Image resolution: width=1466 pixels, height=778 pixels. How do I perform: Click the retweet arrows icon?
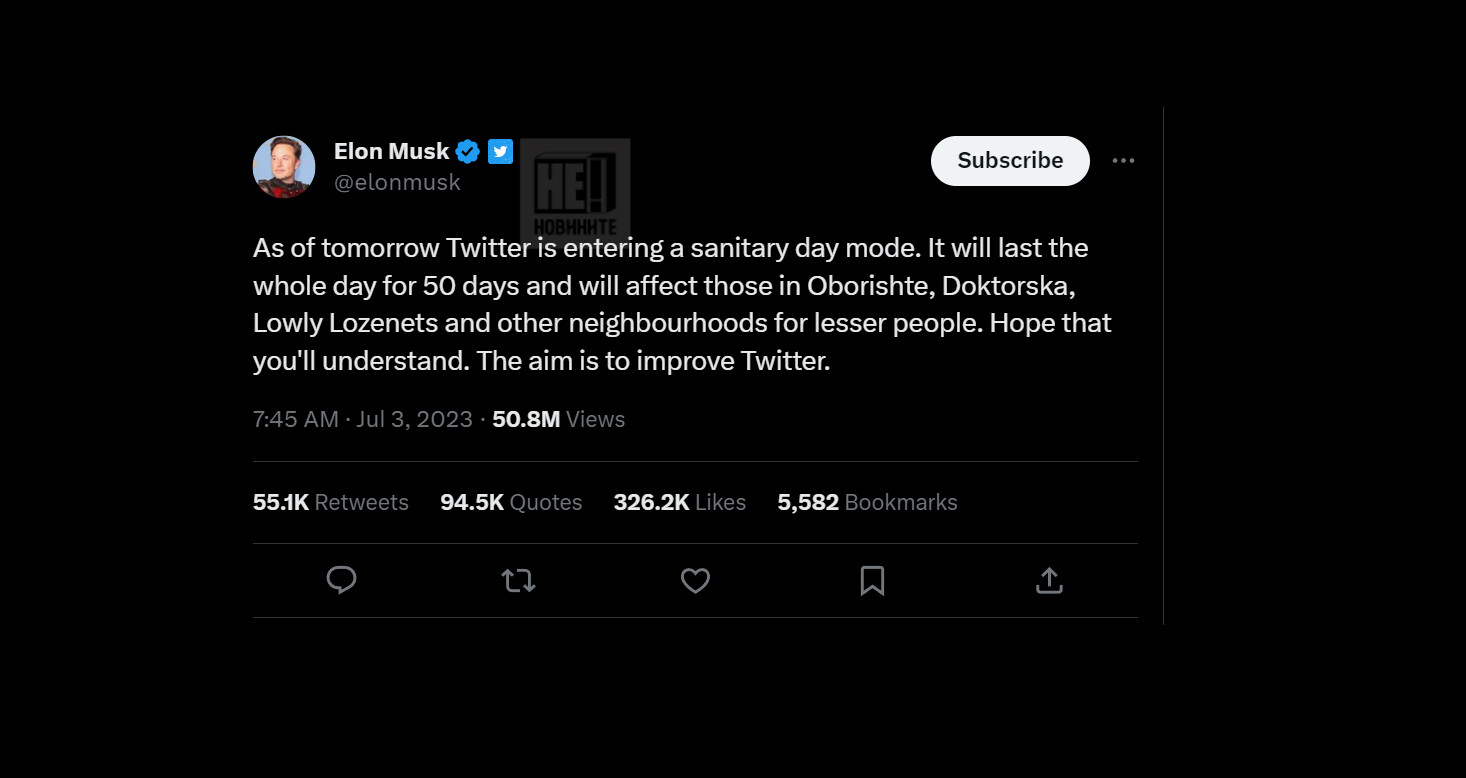pyautogui.click(x=518, y=580)
